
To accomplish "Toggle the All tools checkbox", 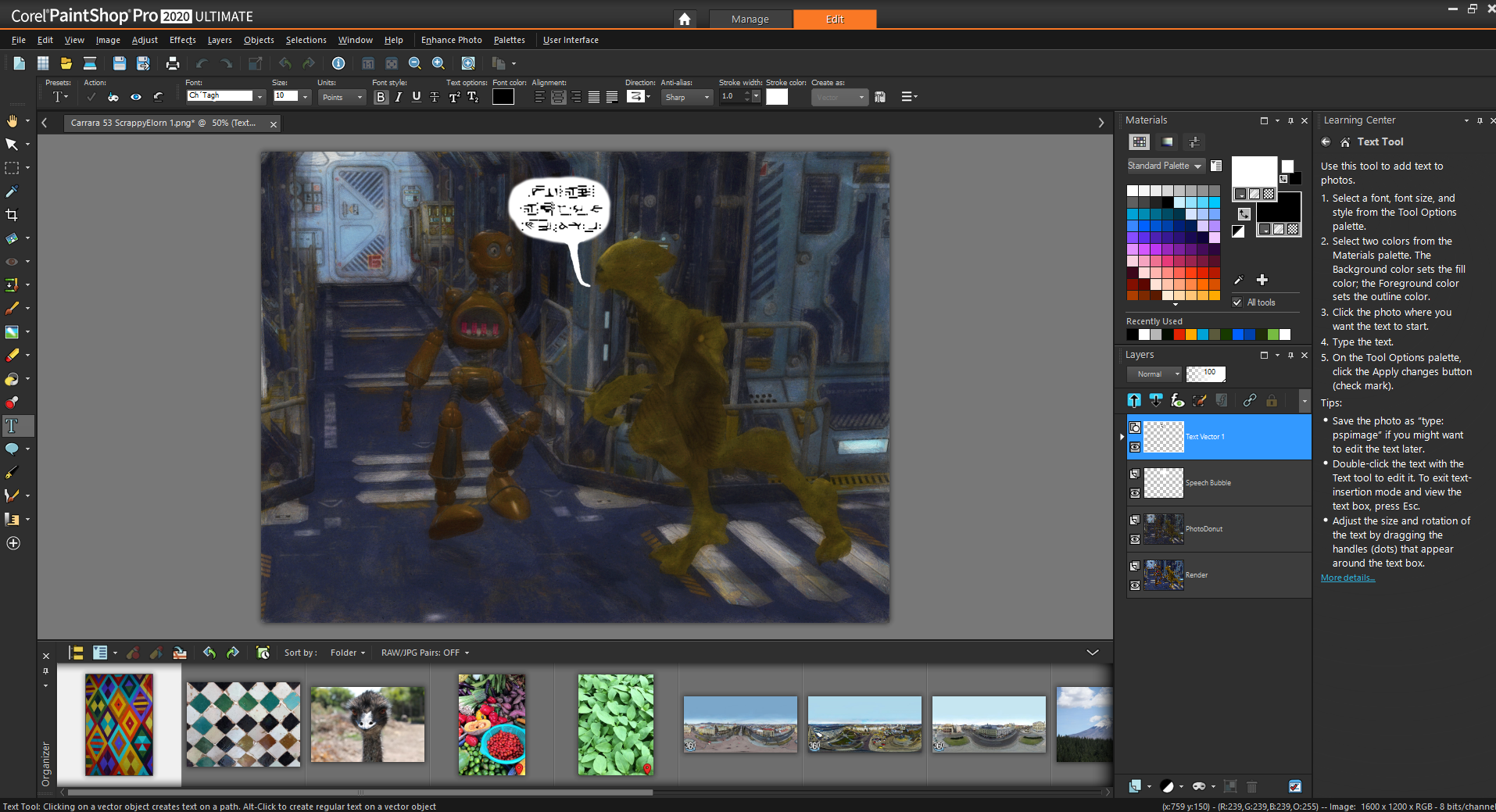I will click(x=1237, y=302).
